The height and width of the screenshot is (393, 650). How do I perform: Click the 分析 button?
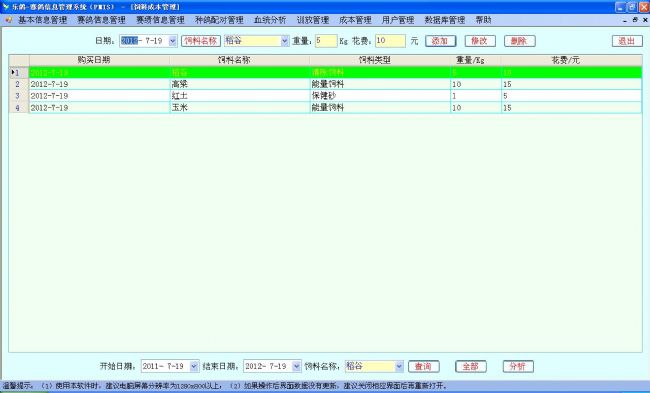point(518,366)
